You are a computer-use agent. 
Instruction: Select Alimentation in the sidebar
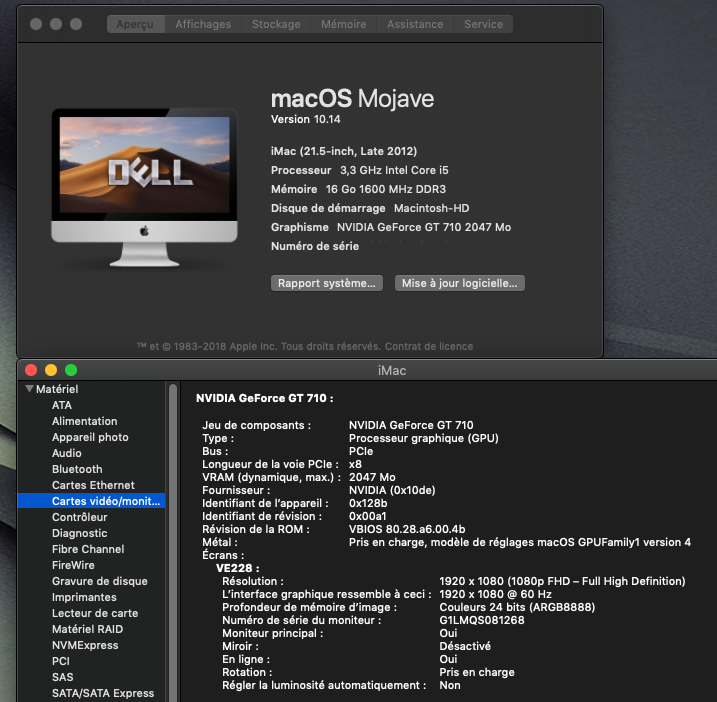pyautogui.click(x=85, y=421)
